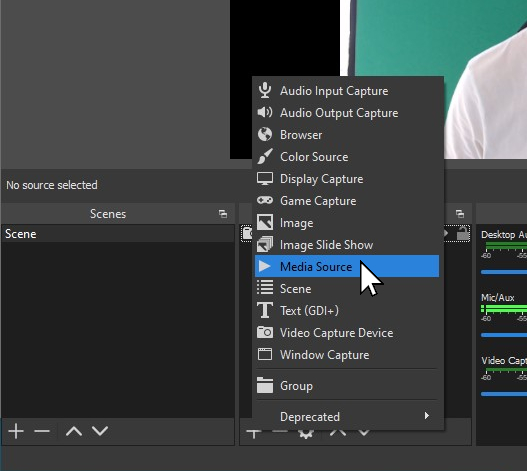Image resolution: width=527 pixels, height=471 pixels.
Task: Select Game Capture gamepad icon
Action: [265, 200]
